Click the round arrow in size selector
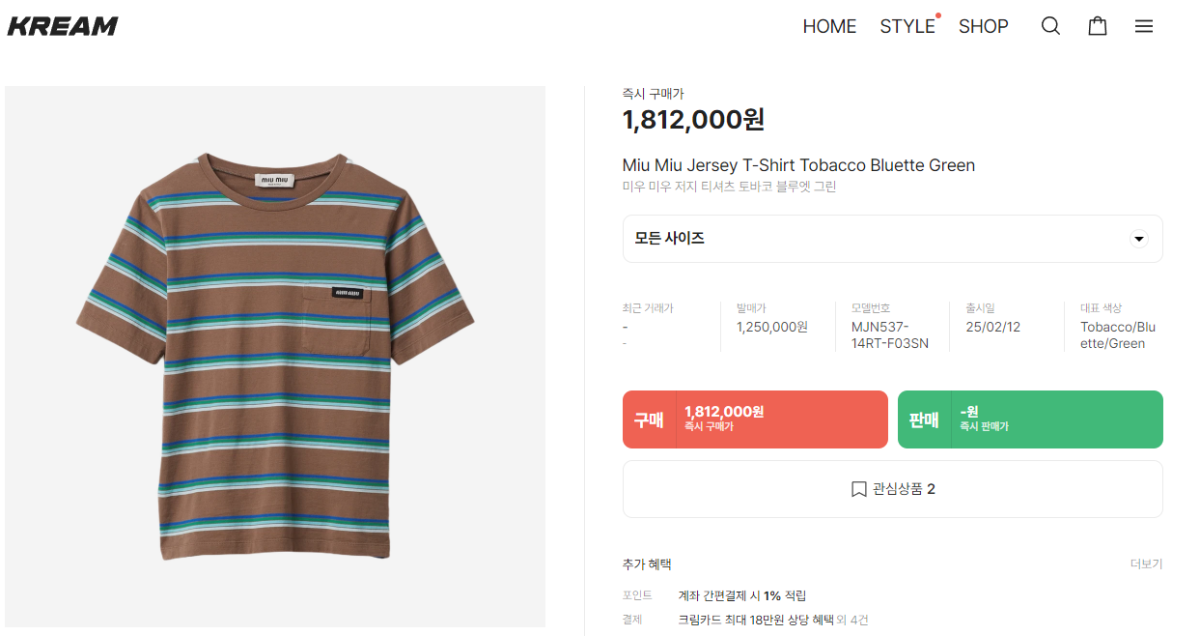The image size is (1200, 636). click(1138, 239)
